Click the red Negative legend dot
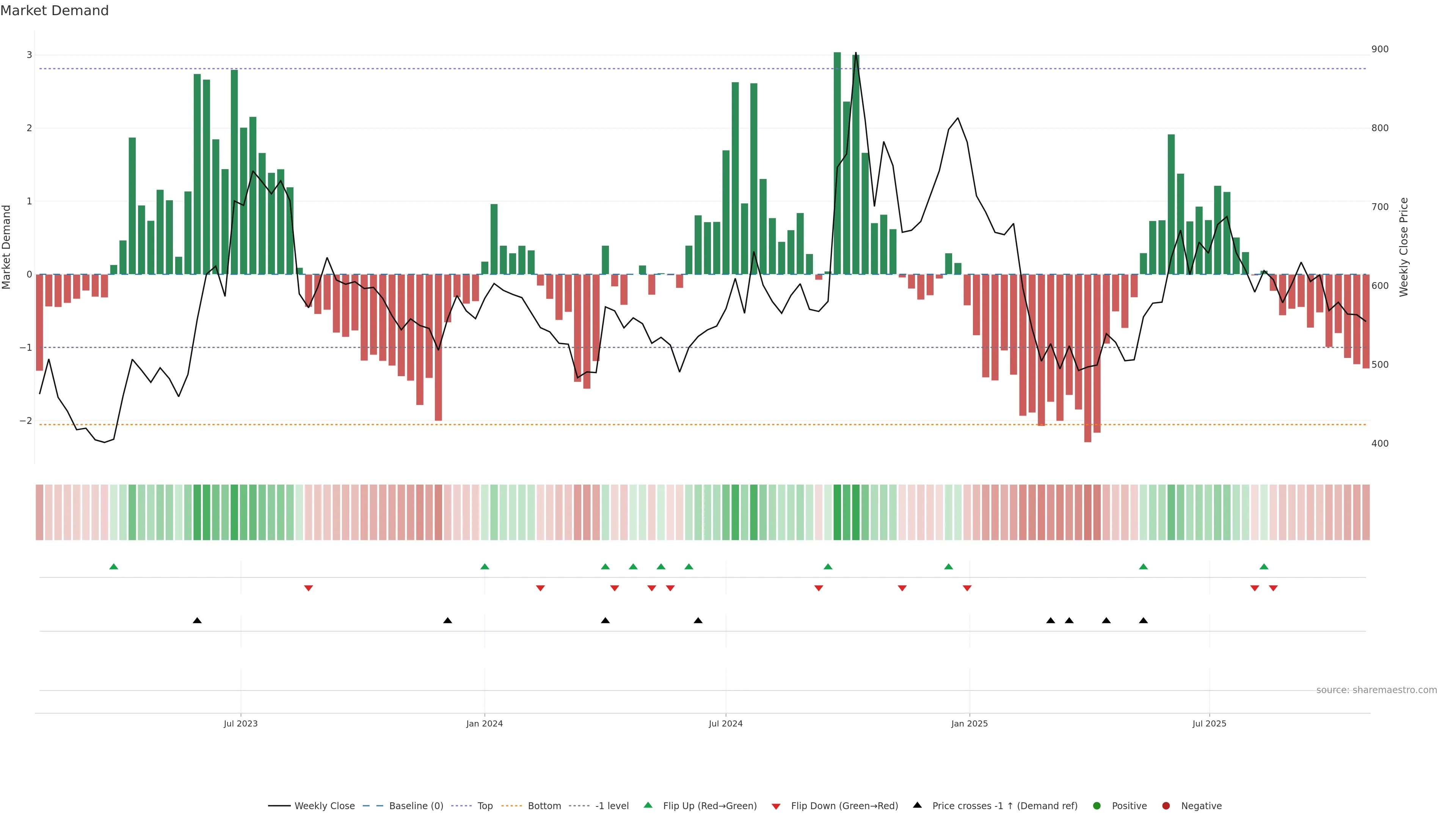Viewport: 1456px width, 819px height. tap(1166, 806)
